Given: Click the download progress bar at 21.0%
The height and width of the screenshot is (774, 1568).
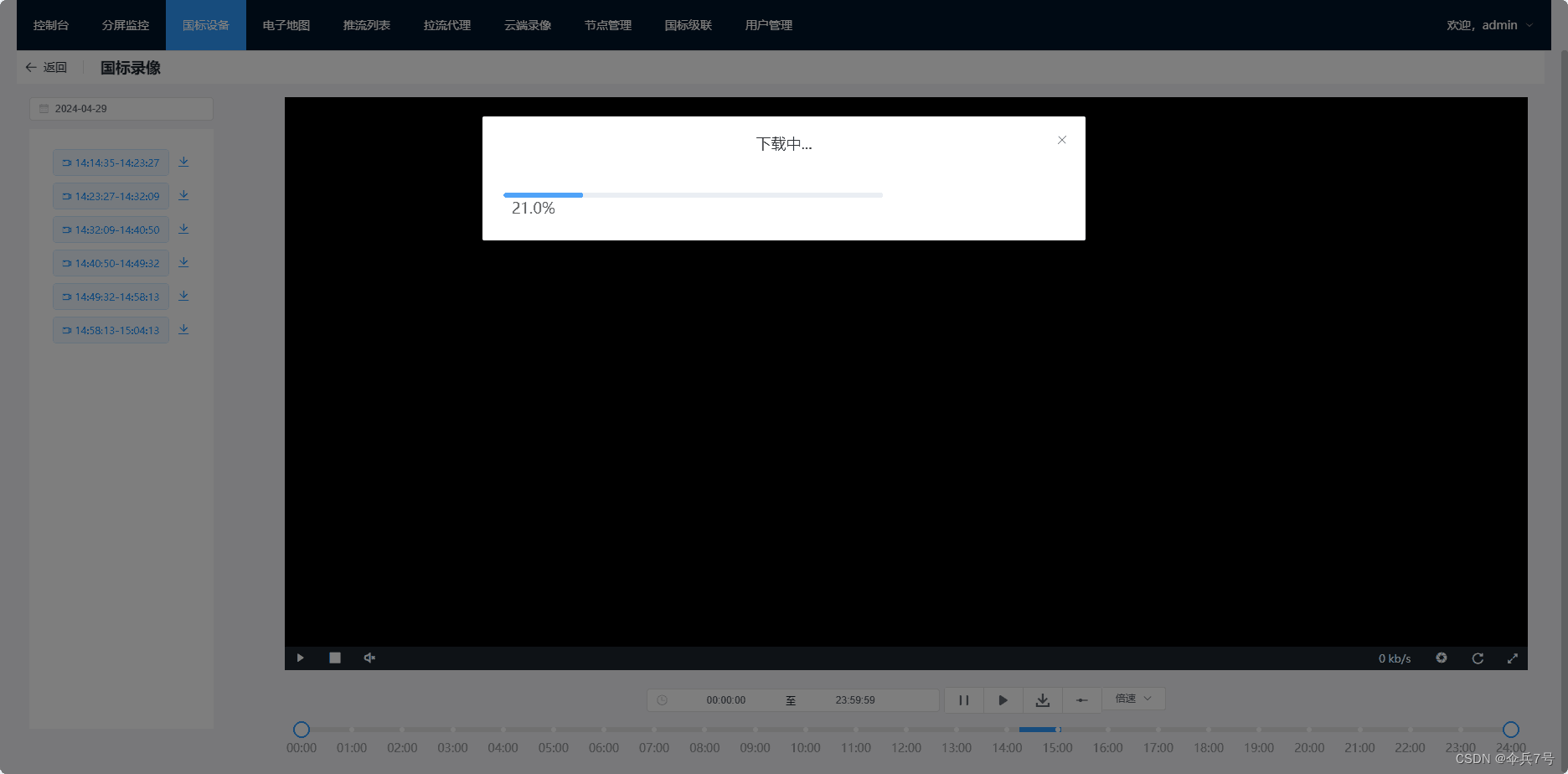Looking at the screenshot, I should (693, 195).
